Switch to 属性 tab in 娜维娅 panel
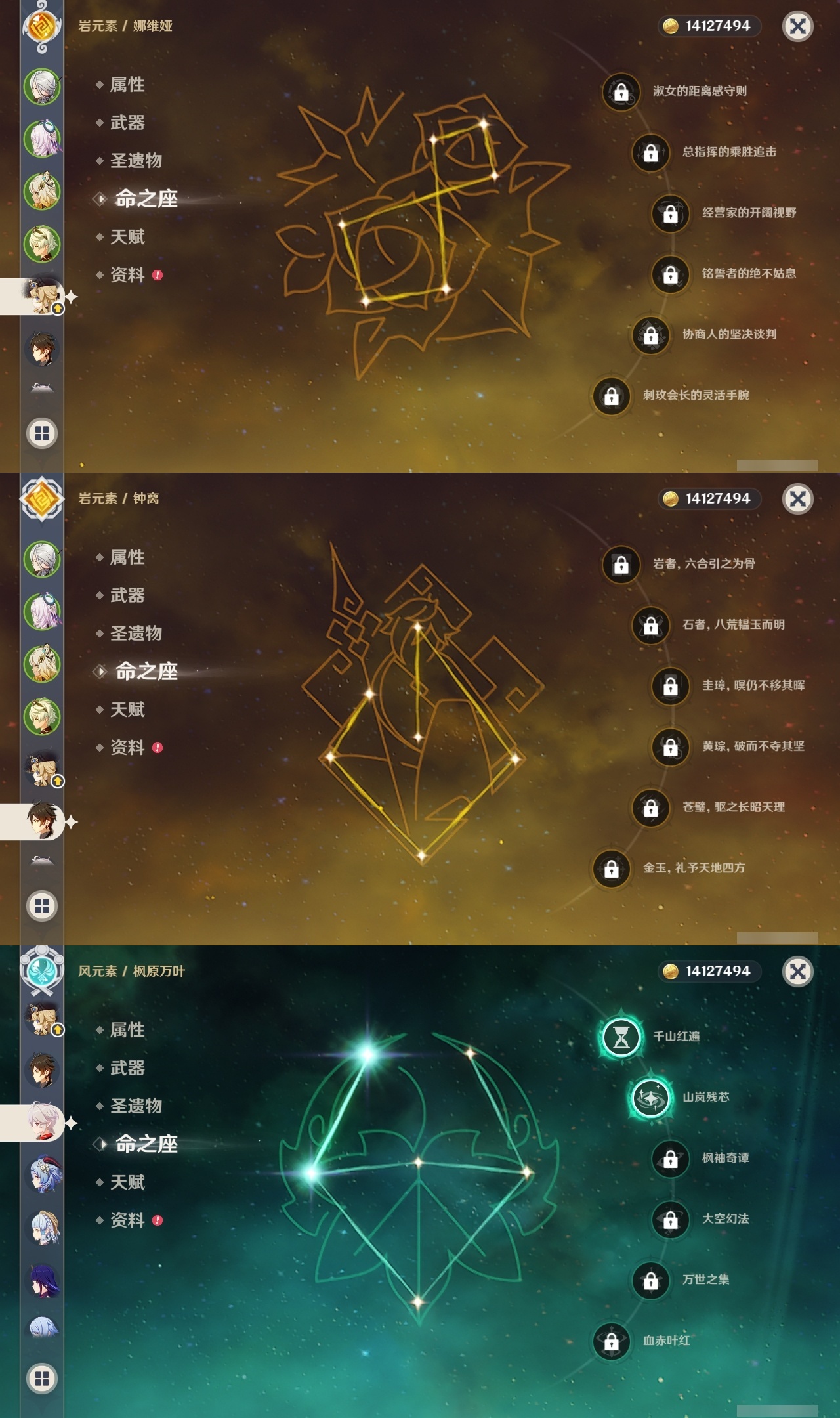Image resolution: width=840 pixels, height=1418 pixels. pos(127,85)
